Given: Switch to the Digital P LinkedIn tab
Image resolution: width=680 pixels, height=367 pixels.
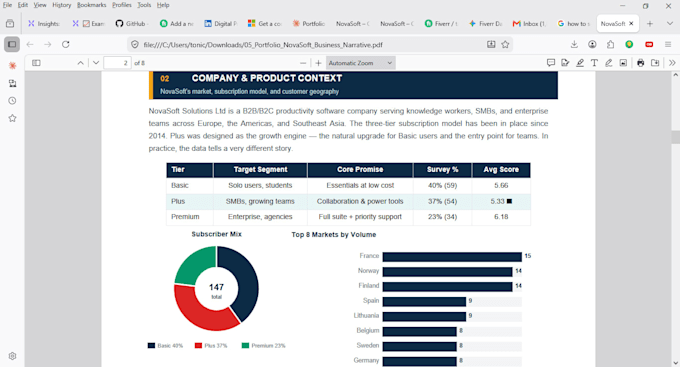Looking at the screenshot, I should point(221,24).
